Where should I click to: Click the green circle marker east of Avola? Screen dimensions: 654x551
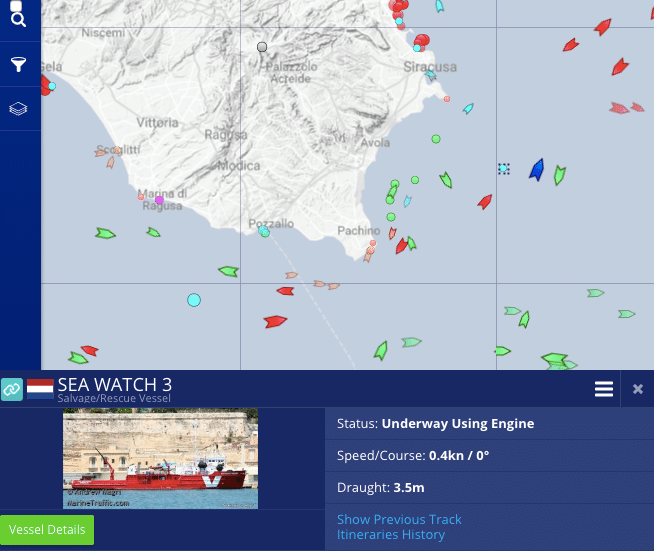pyautogui.click(x=436, y=139)
